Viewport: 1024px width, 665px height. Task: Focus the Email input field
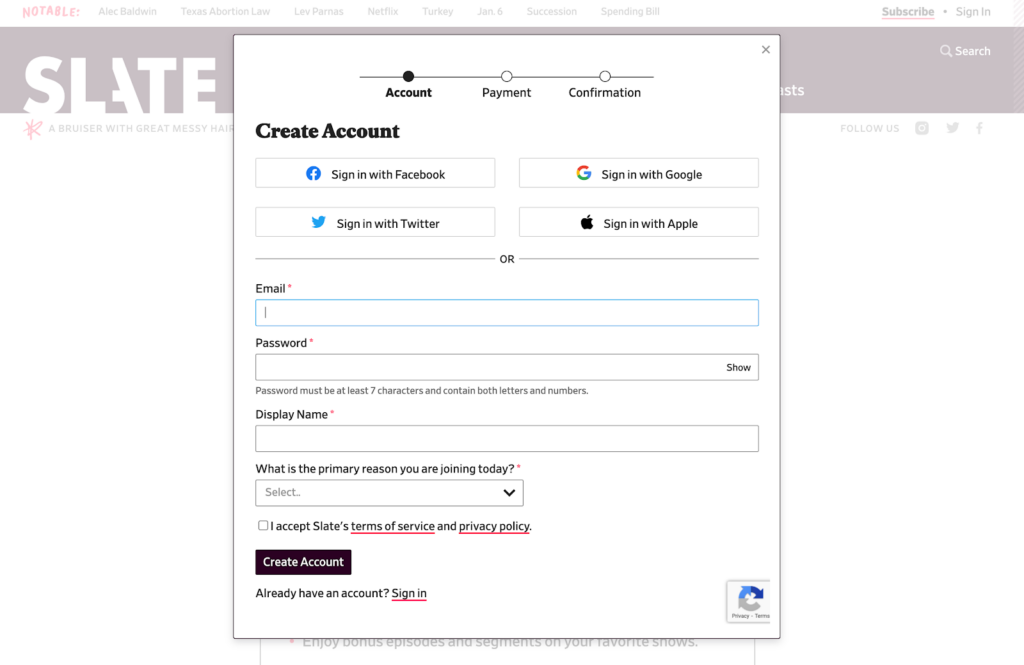[507, 313]
